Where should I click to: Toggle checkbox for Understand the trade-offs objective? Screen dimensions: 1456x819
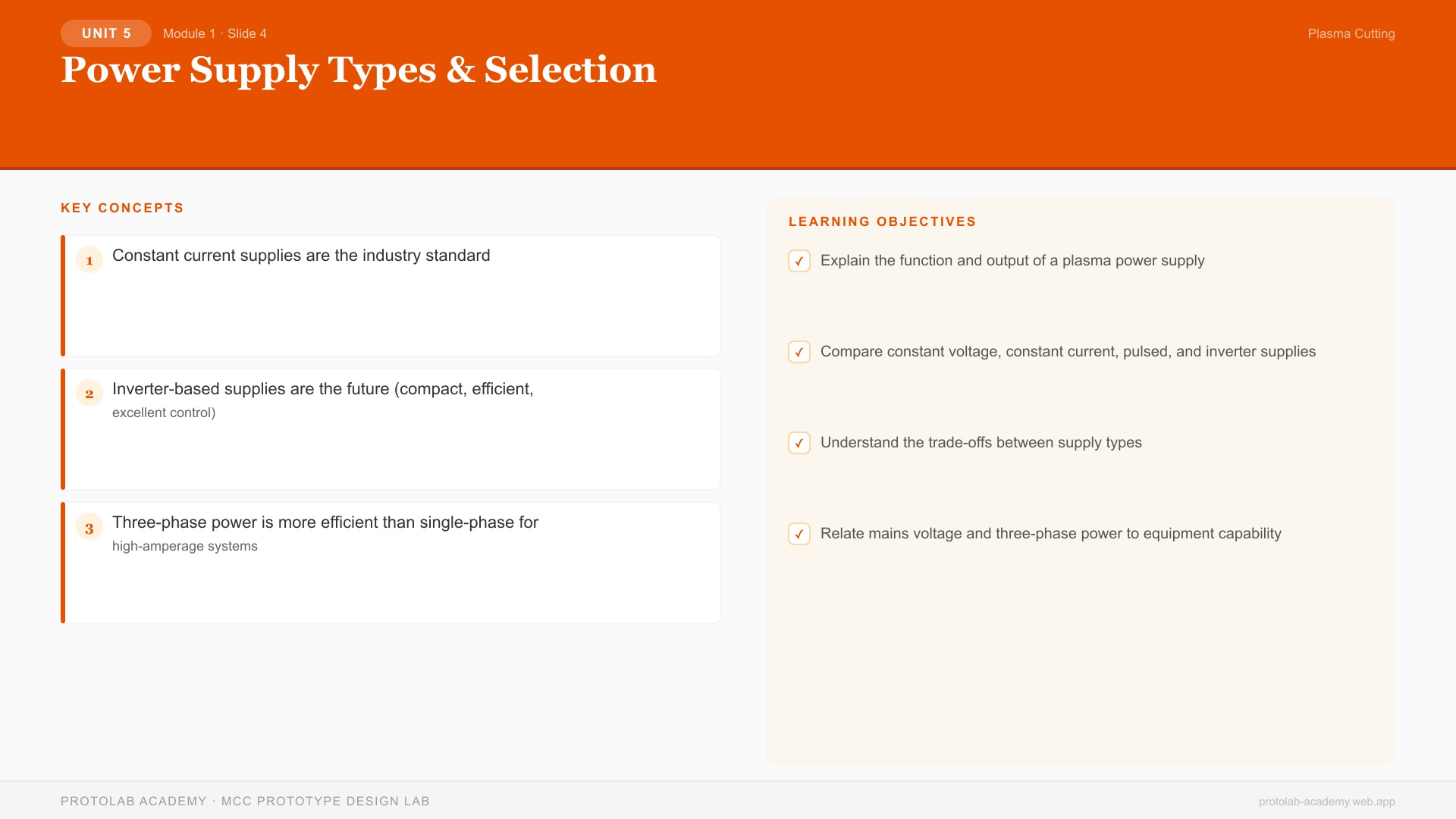tap(799, 443)
